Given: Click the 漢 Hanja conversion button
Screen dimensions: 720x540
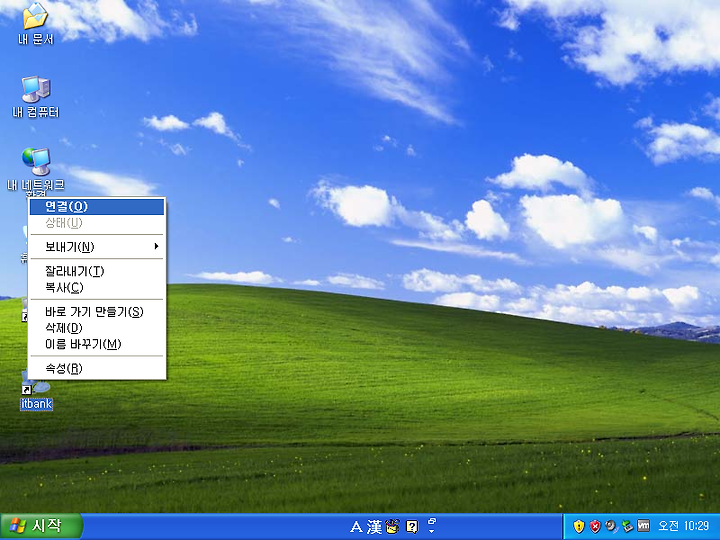Looking at the screenshot, I should (x=375, y=527).
